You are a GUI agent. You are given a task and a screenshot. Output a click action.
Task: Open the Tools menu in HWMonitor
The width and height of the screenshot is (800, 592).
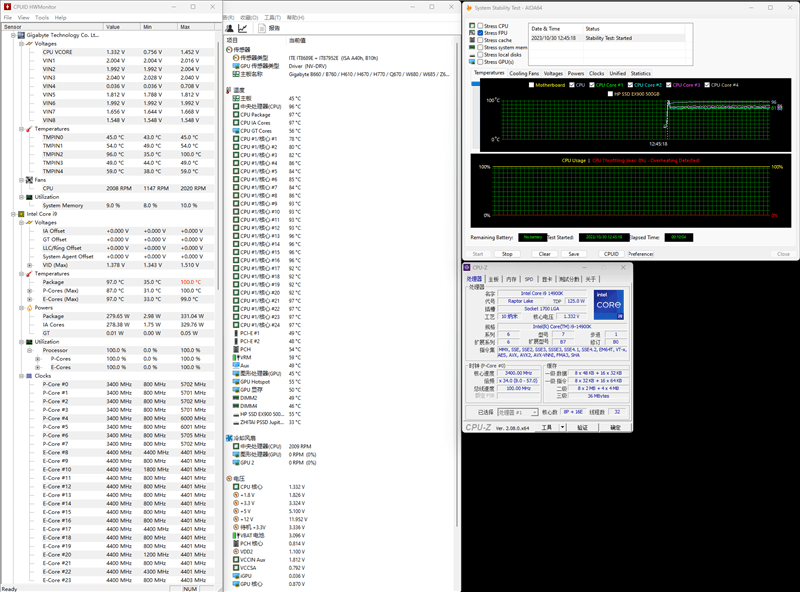(42, 17)
